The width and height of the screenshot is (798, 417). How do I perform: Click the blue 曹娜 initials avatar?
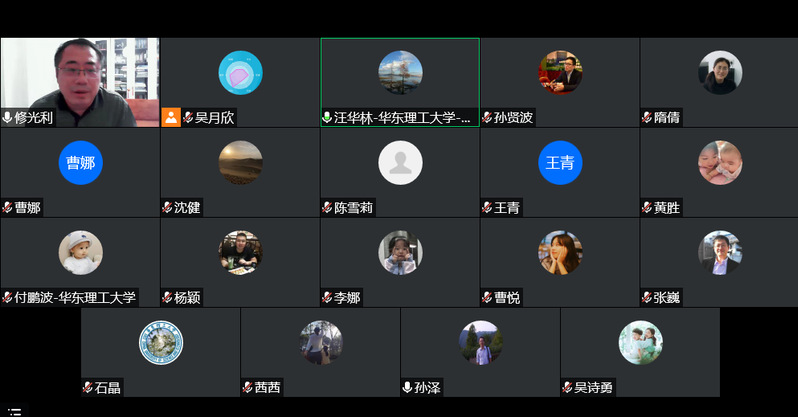80,162
